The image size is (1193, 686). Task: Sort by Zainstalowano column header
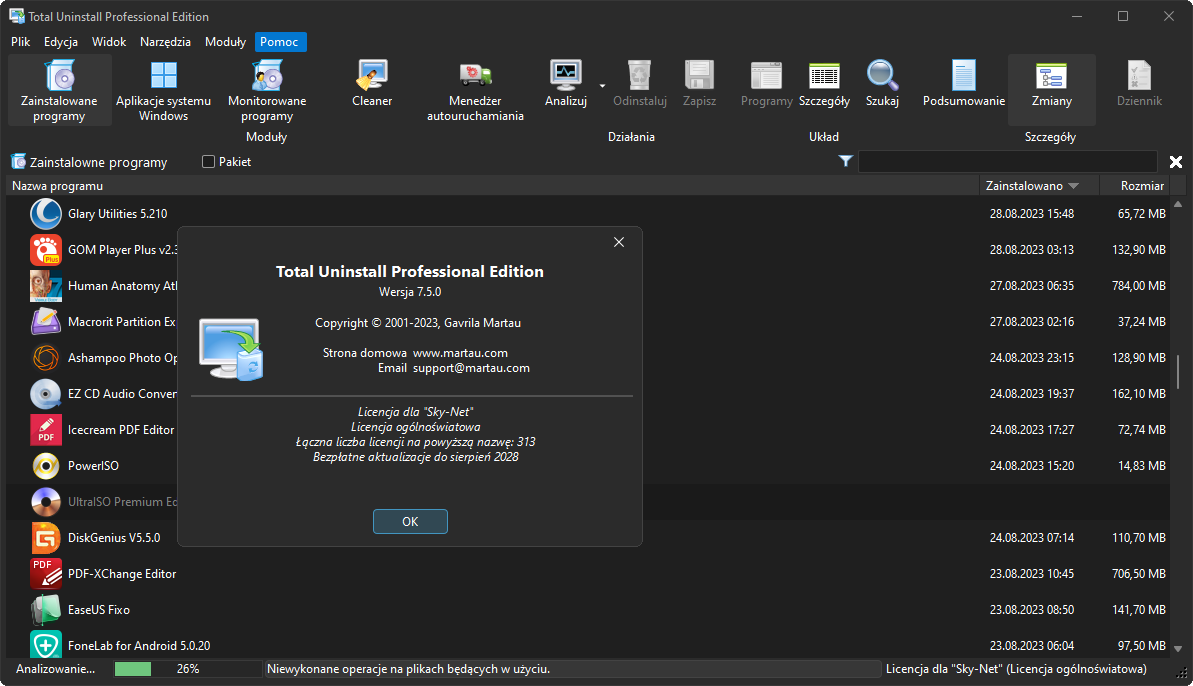pyautogui.click(x=1038, y=186)
